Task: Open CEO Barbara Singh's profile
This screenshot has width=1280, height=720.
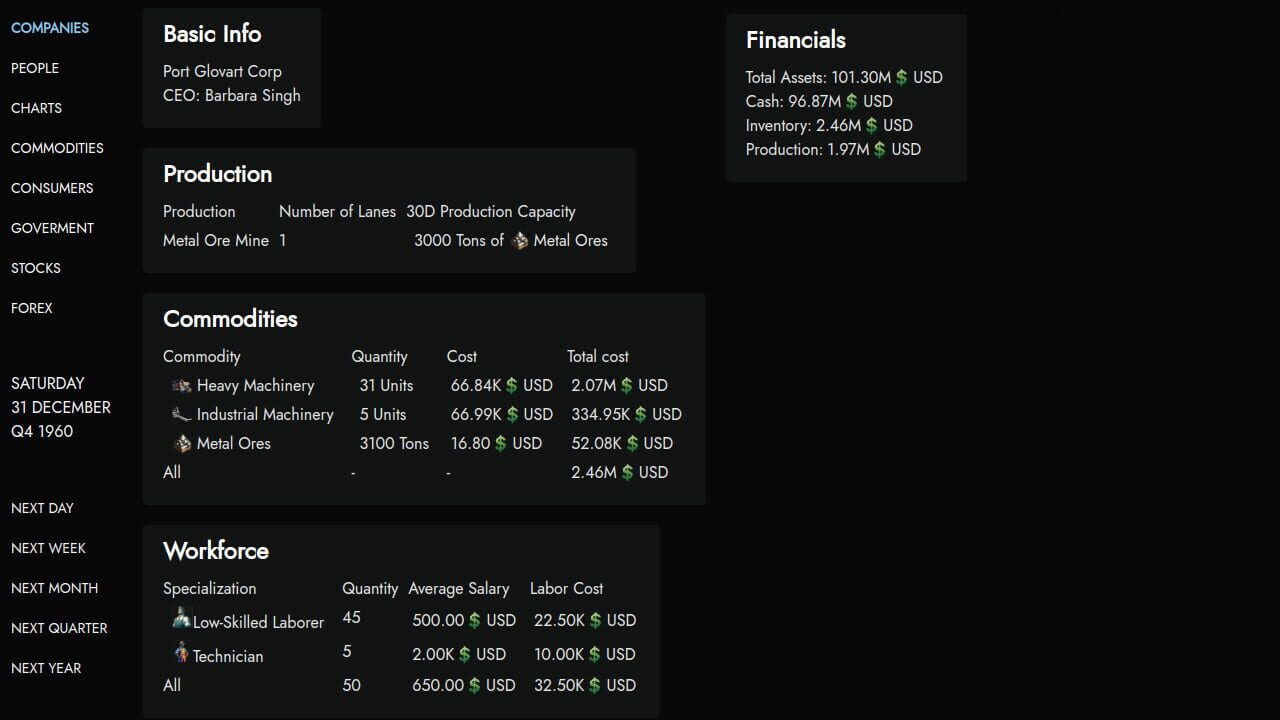Action: pos(252,95)
